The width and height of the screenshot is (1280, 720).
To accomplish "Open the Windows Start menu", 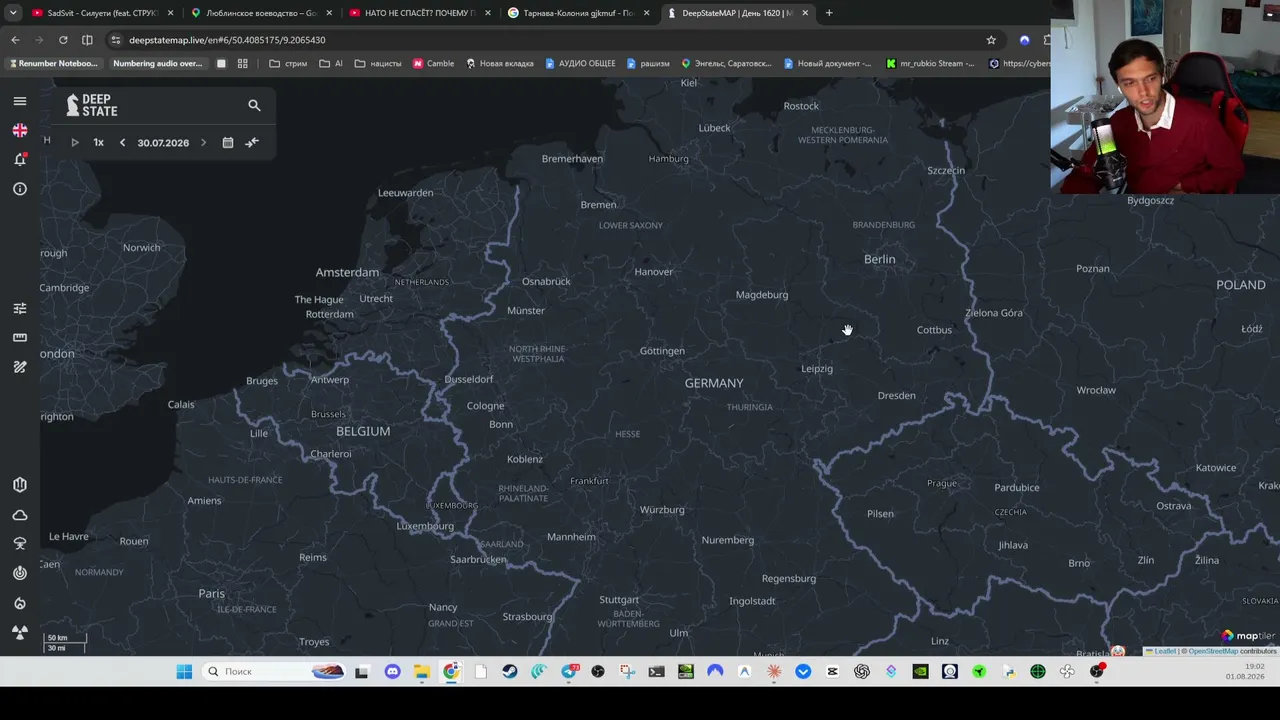I will tap(184, 672).
